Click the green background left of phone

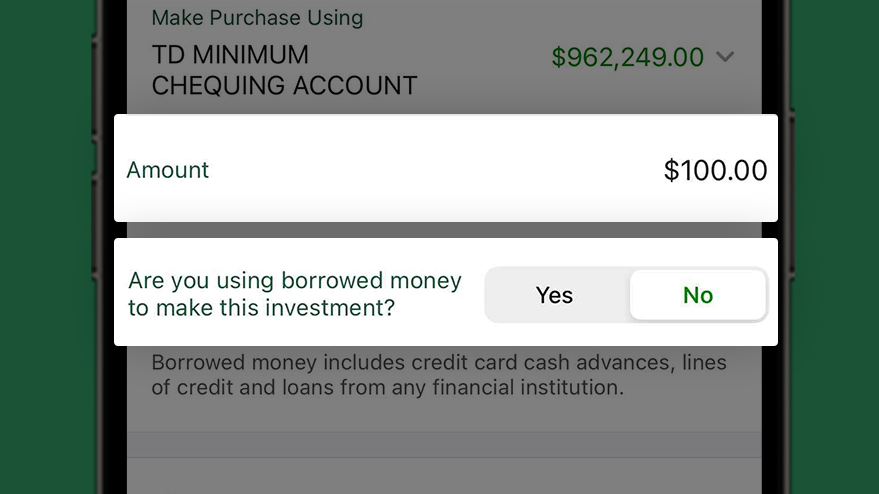[x=46, y=247]
